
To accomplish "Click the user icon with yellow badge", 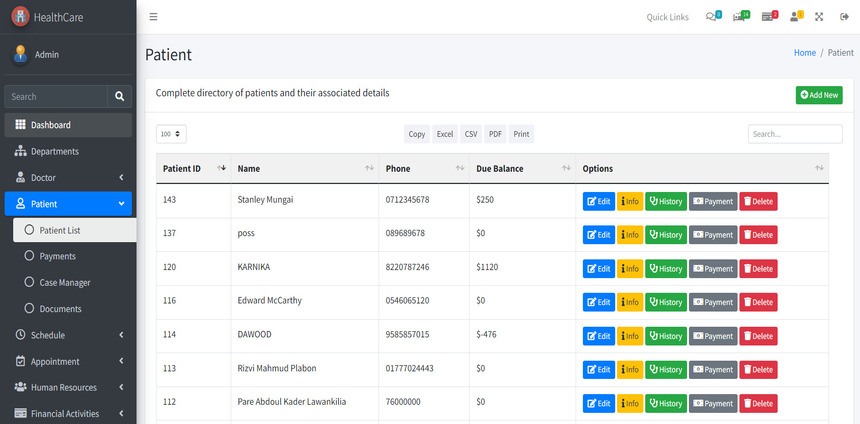I will point(796,17).
